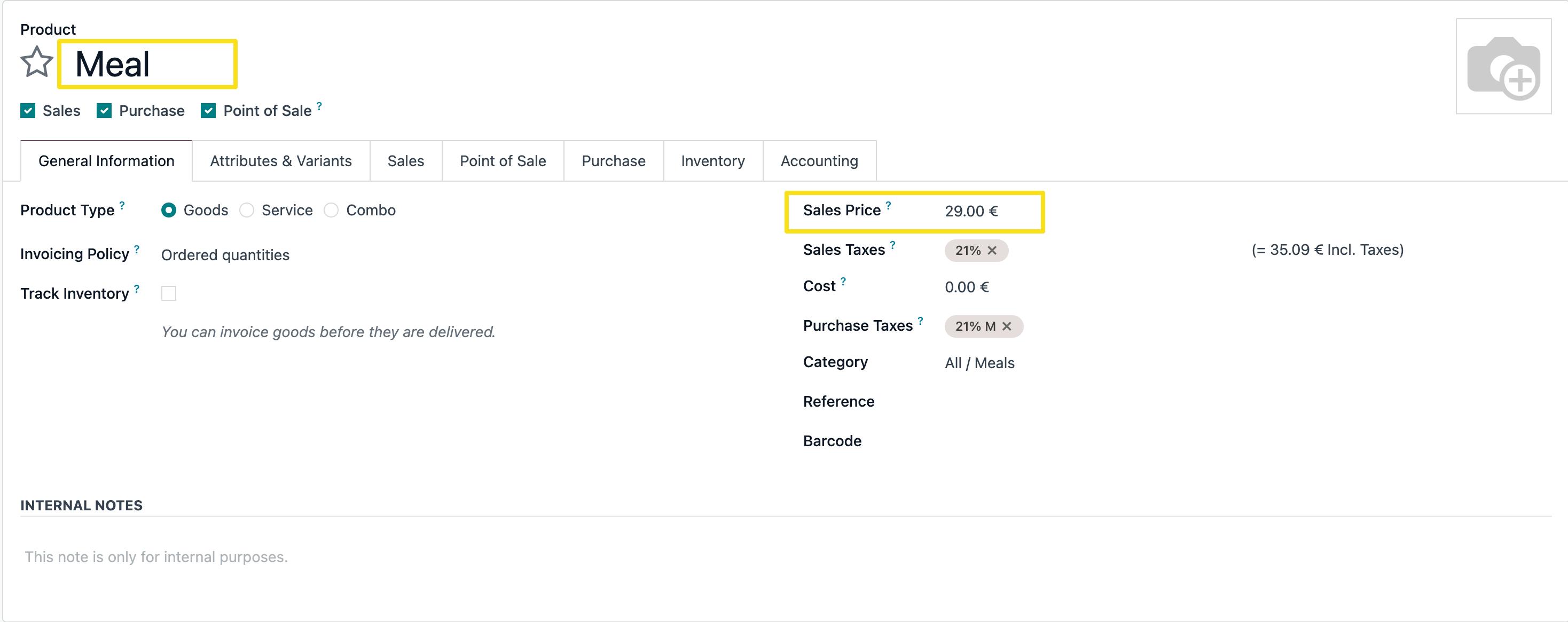Edit the Sales Price 29.00 € field
The width and height of the screenshot is (1568, 622).
tap(971, 212)
